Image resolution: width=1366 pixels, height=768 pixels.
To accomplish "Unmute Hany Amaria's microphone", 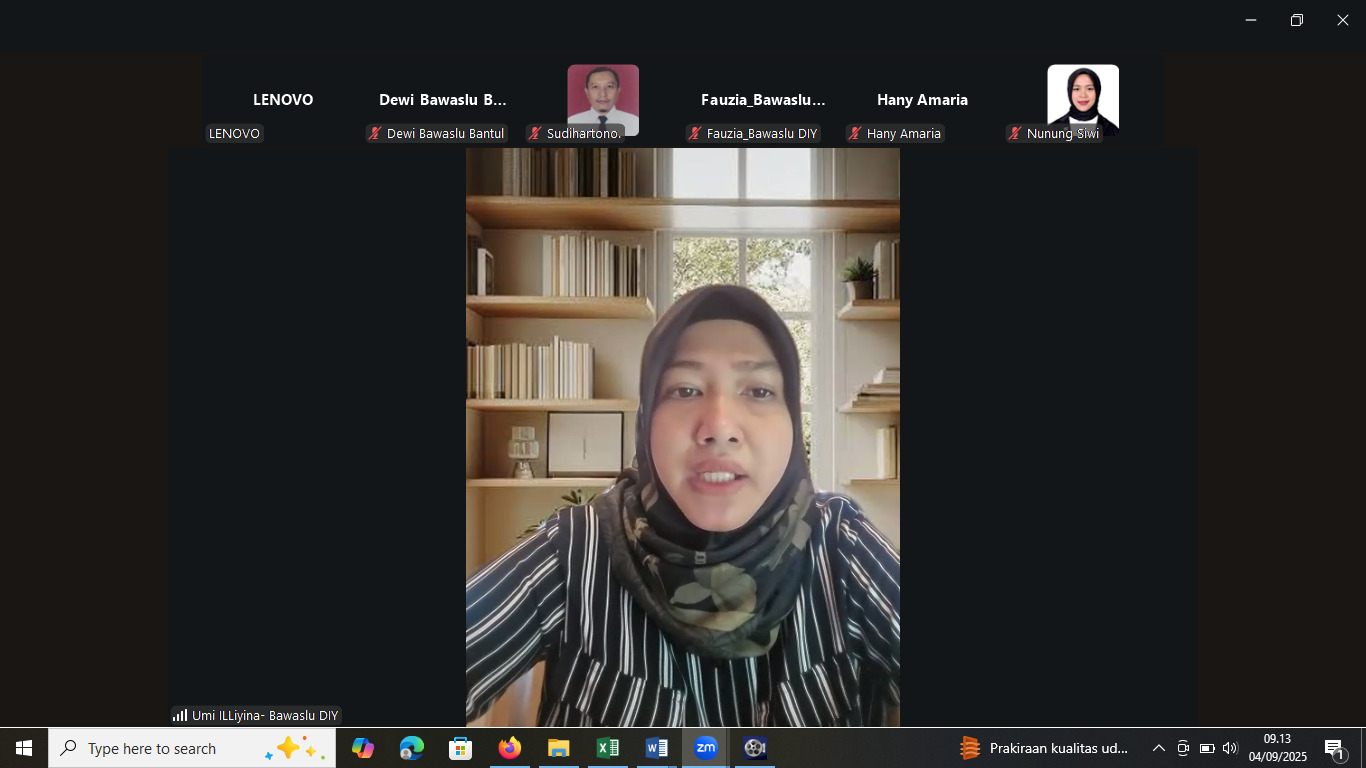I will tap(852, 133).
